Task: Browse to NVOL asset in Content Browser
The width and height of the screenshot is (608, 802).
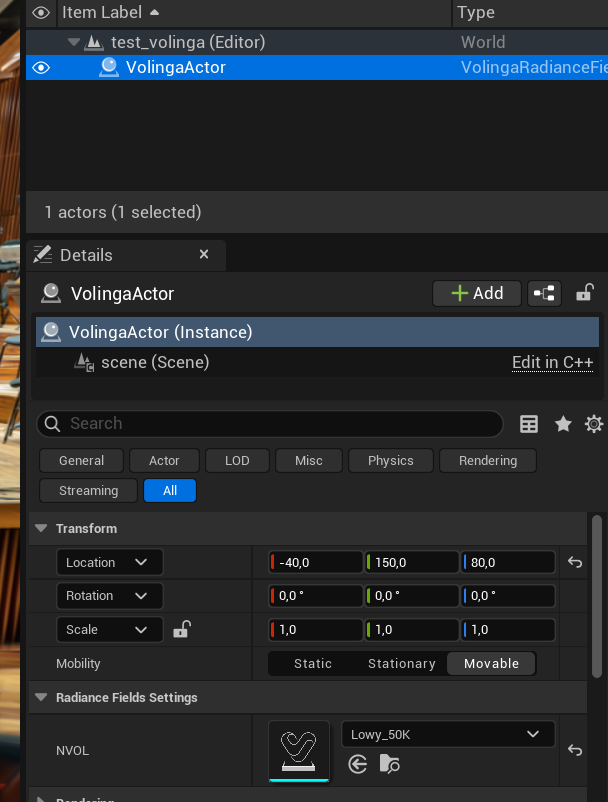Action: pyautogui.click(x=389, y=765)
